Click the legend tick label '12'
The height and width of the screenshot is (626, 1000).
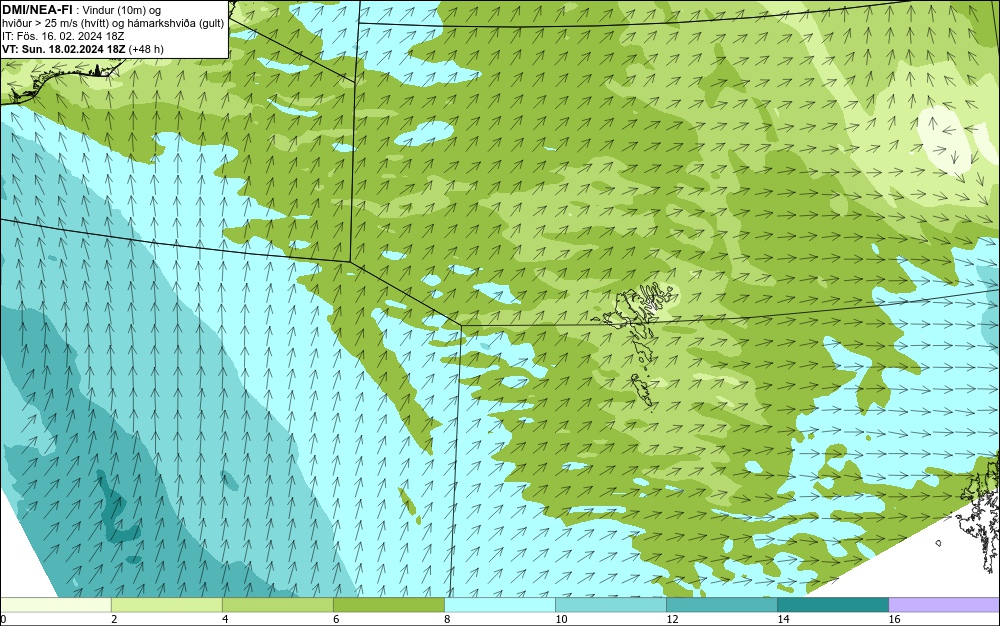(672, 619)
